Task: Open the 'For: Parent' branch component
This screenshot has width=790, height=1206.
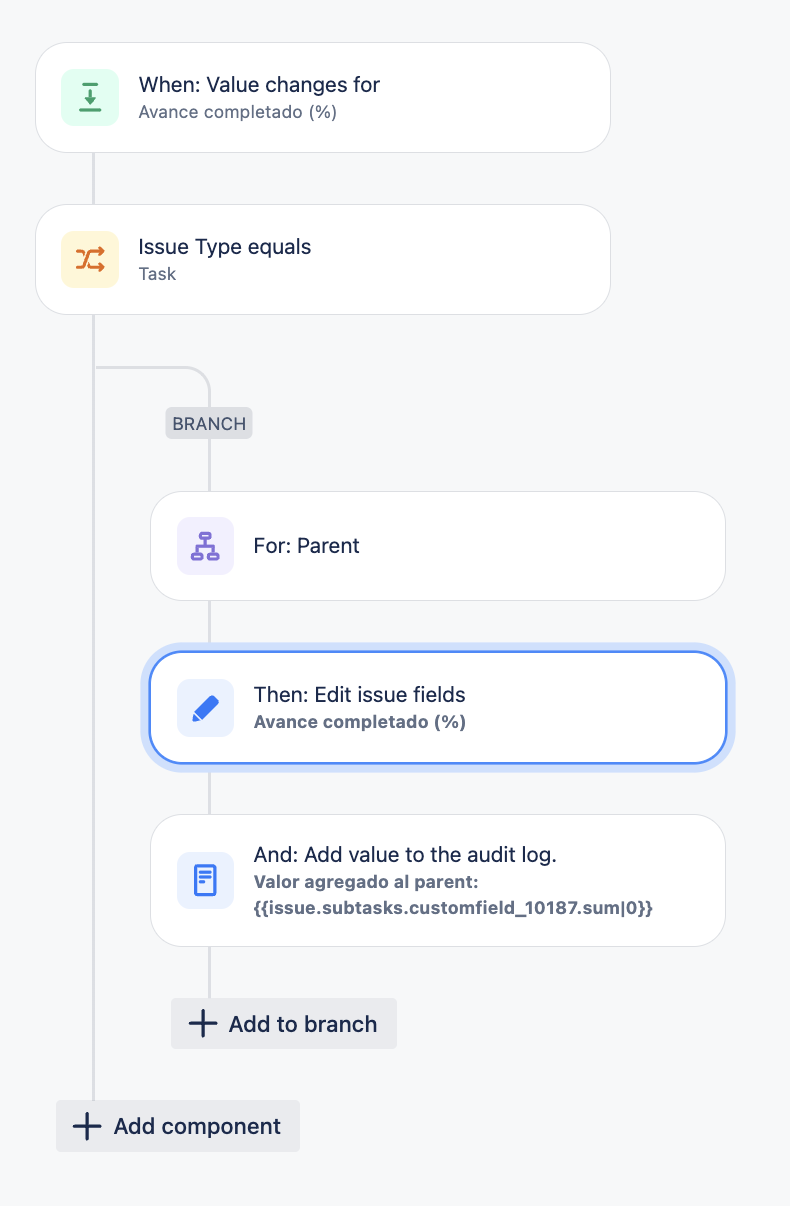Action: tap(438, 546)
